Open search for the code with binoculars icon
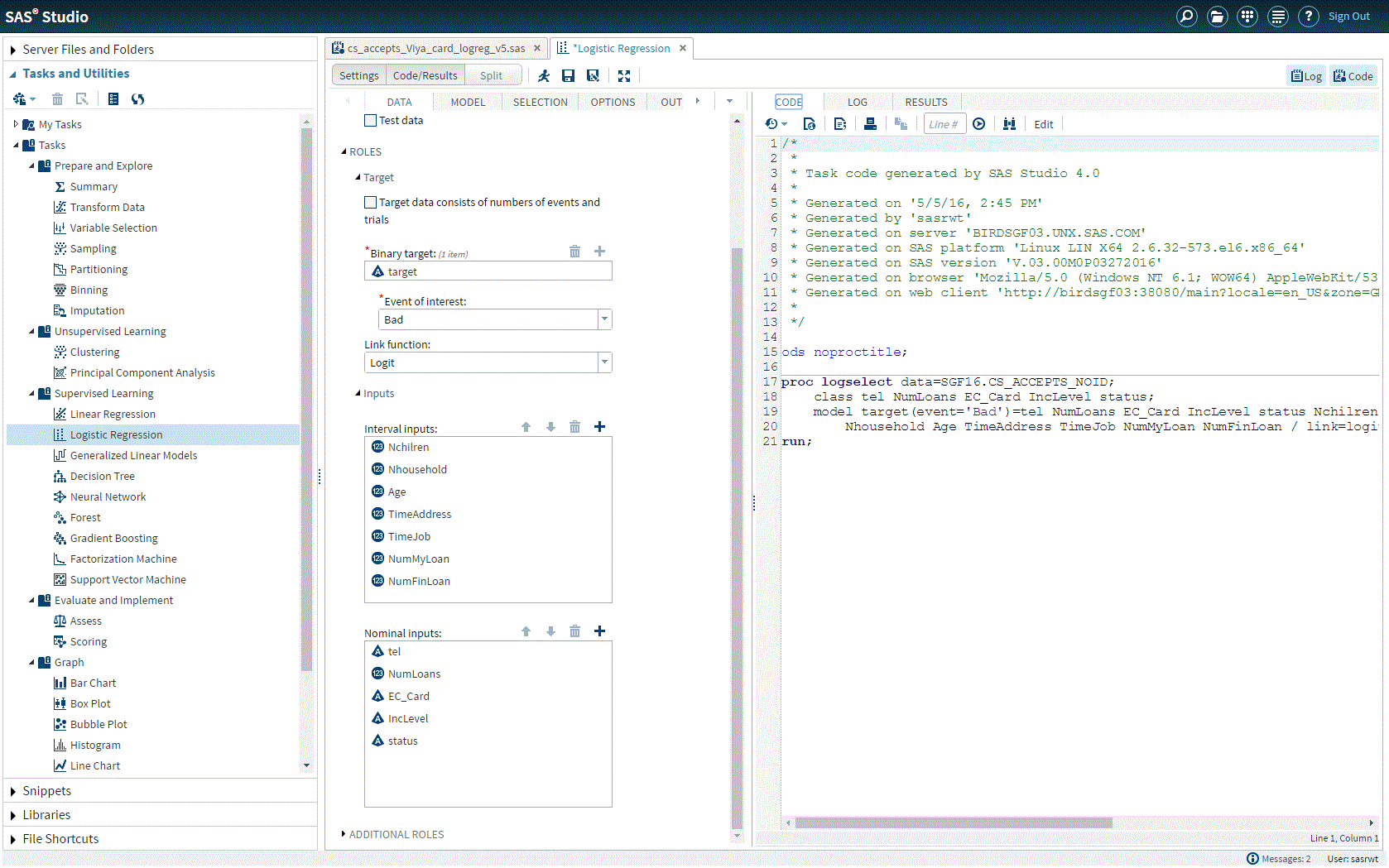This screenshot has height=868, width=1389. (x=1009, y=123)
